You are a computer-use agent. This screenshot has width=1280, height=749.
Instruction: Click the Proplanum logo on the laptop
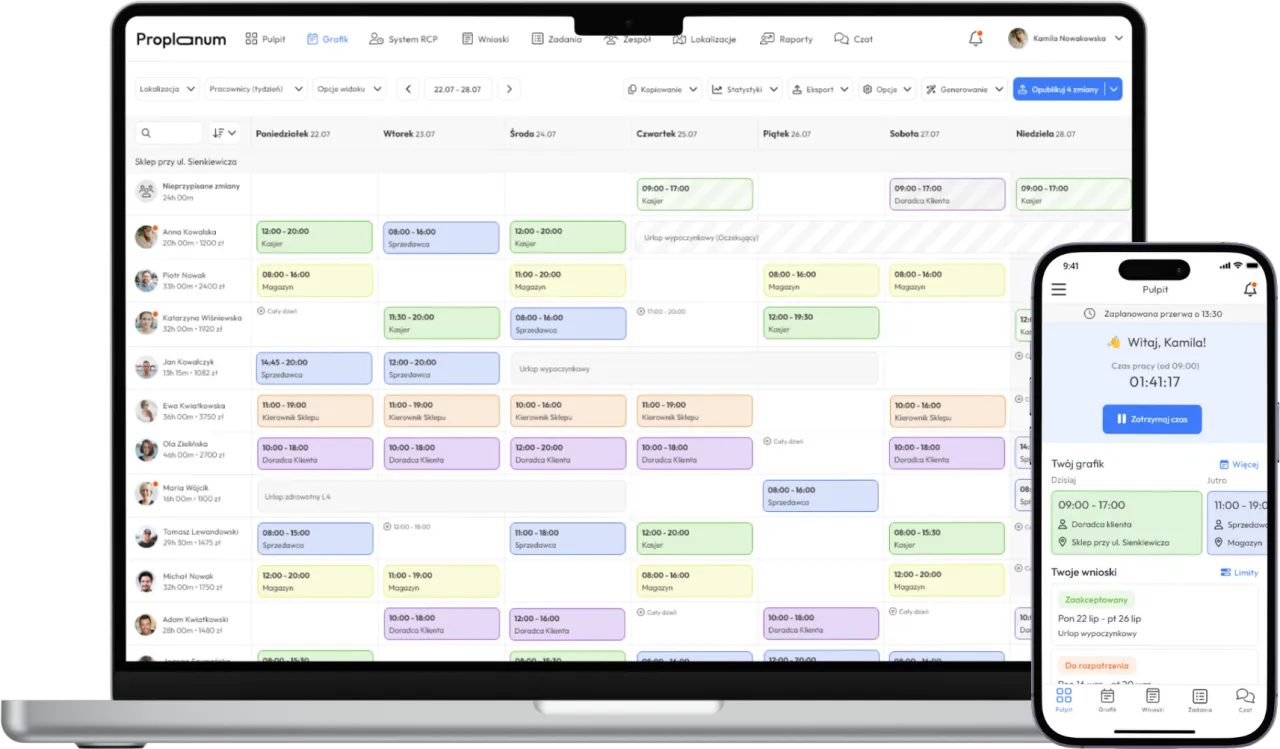pyautogui.click(x=181, y=39)
